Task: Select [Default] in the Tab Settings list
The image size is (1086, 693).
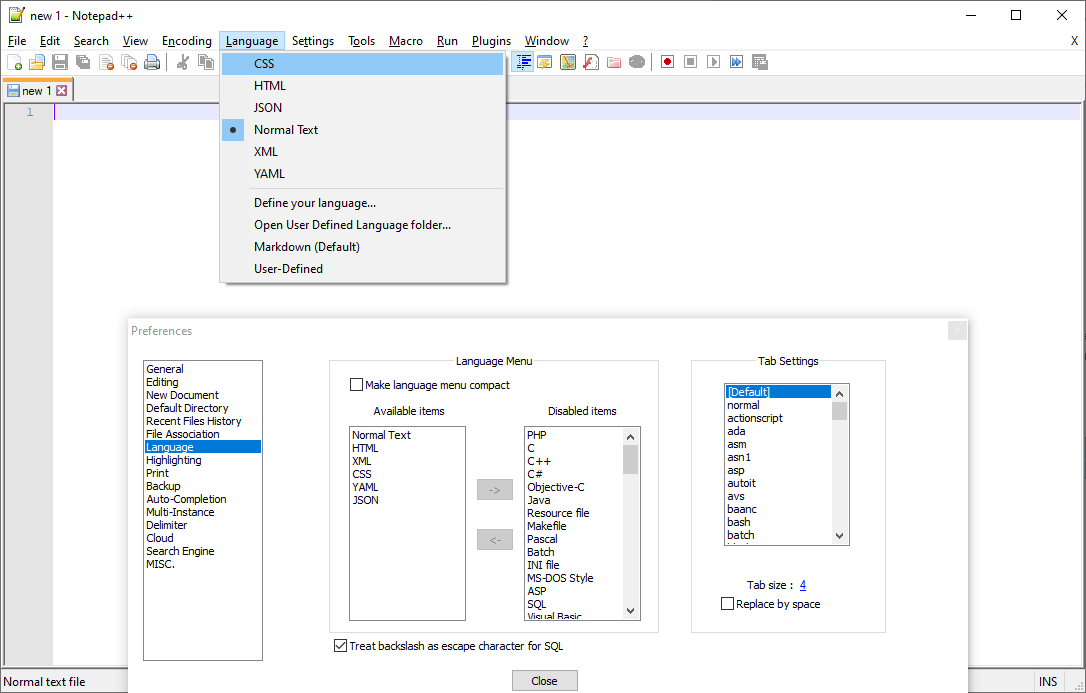Action: coord(778,392)
